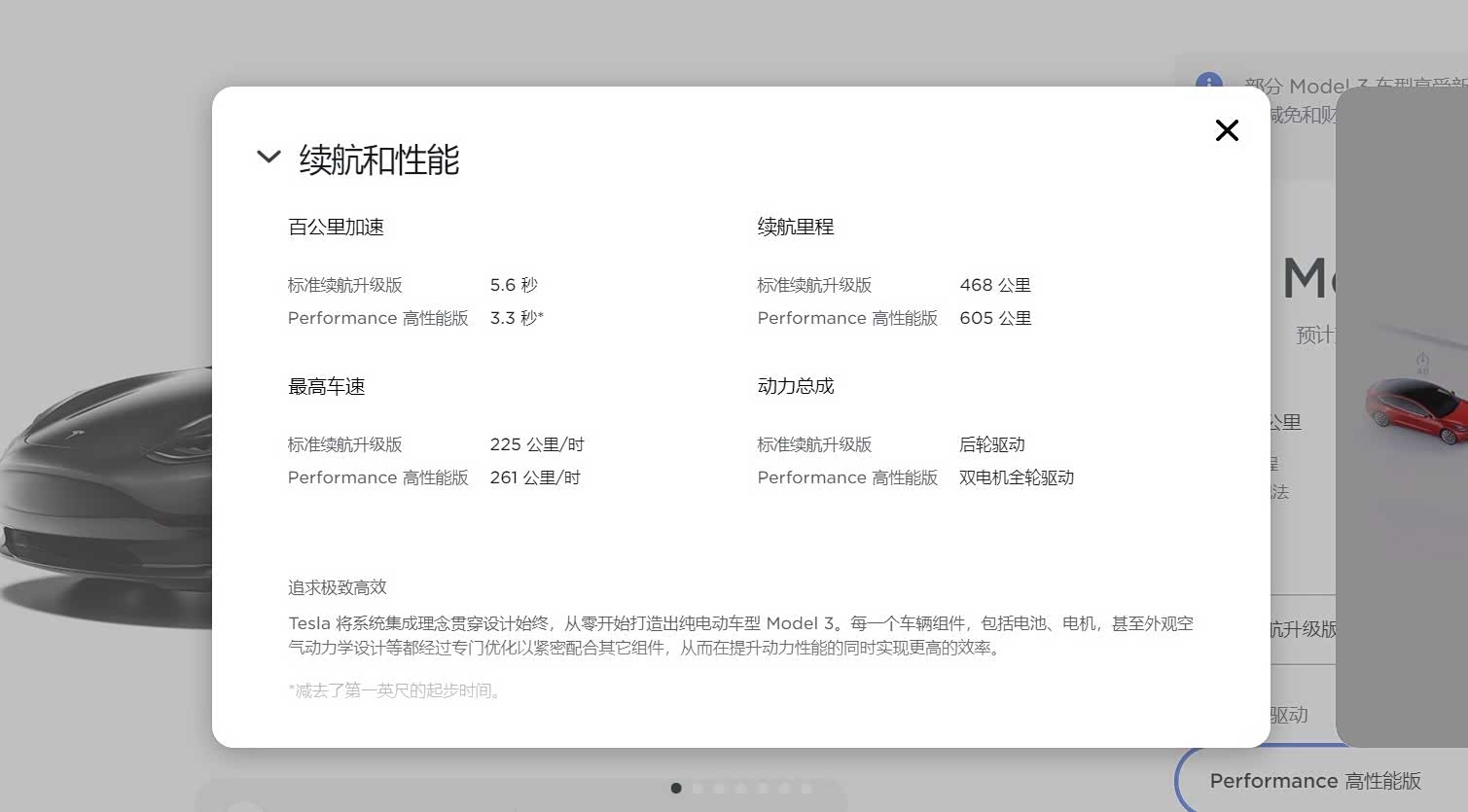Jump to the second carousel dot
The width and height of the screenshot is (1468, 812).
698,789
